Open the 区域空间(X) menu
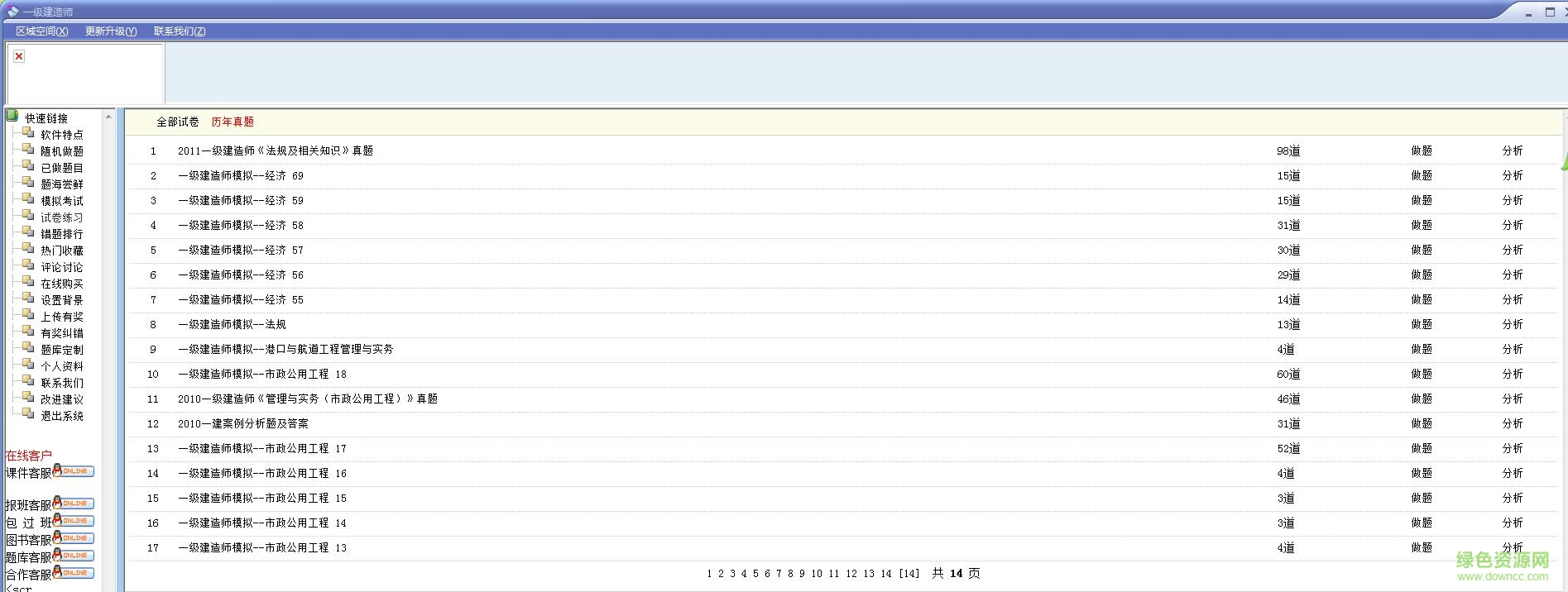The width and height of the screenshot is (1568, 592). point(42,31)
